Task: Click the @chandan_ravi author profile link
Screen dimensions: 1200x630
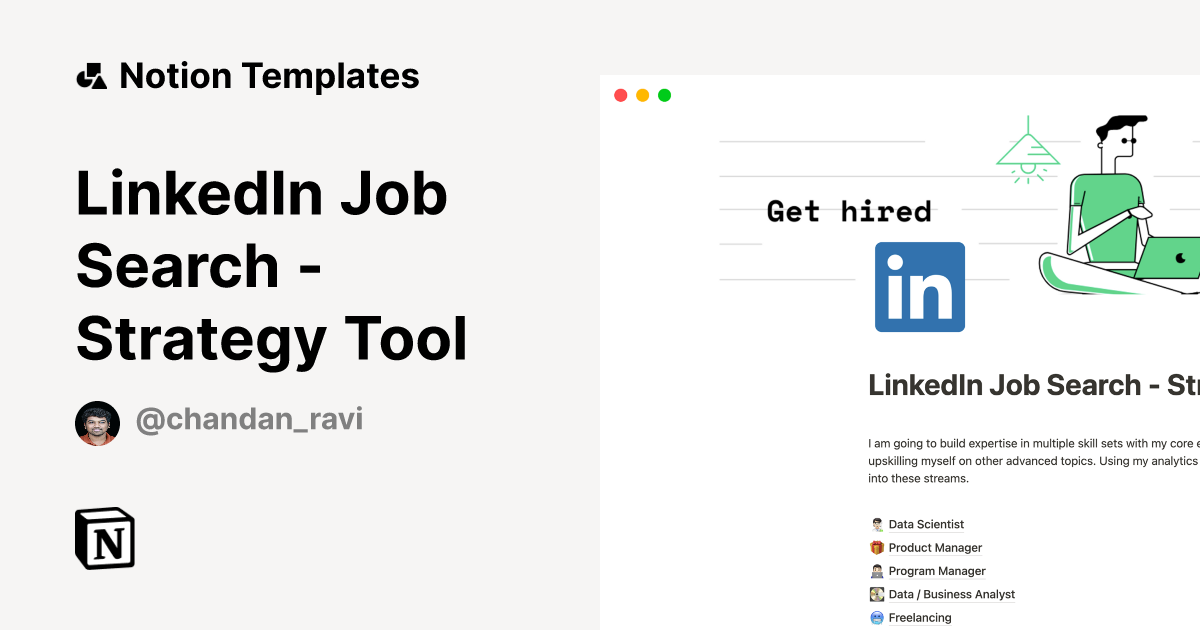Action: pyautogui.click(x=250, y=419)
